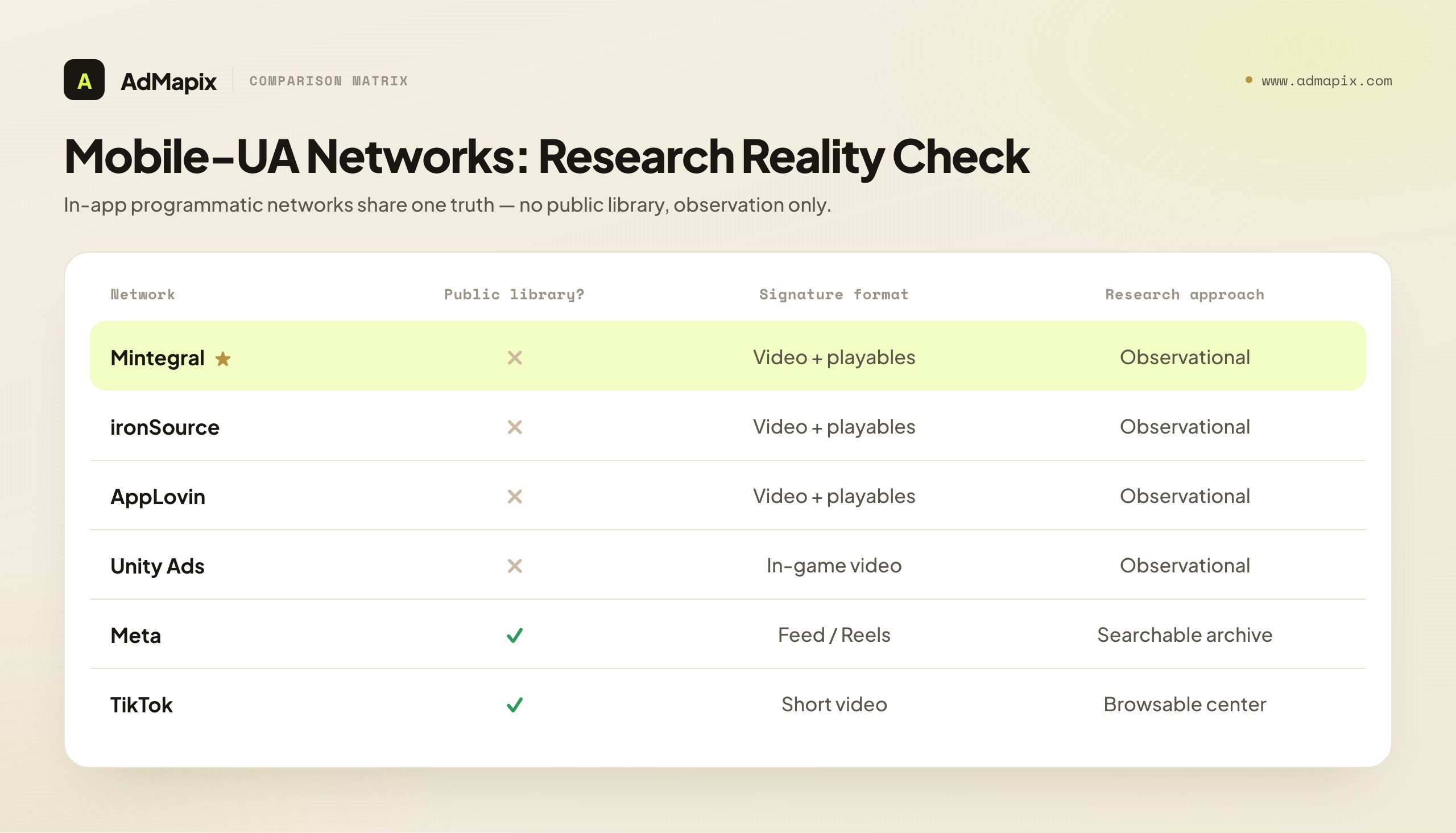Click the Research approach column header
Screen dimensions: 1456x833
1184,294
